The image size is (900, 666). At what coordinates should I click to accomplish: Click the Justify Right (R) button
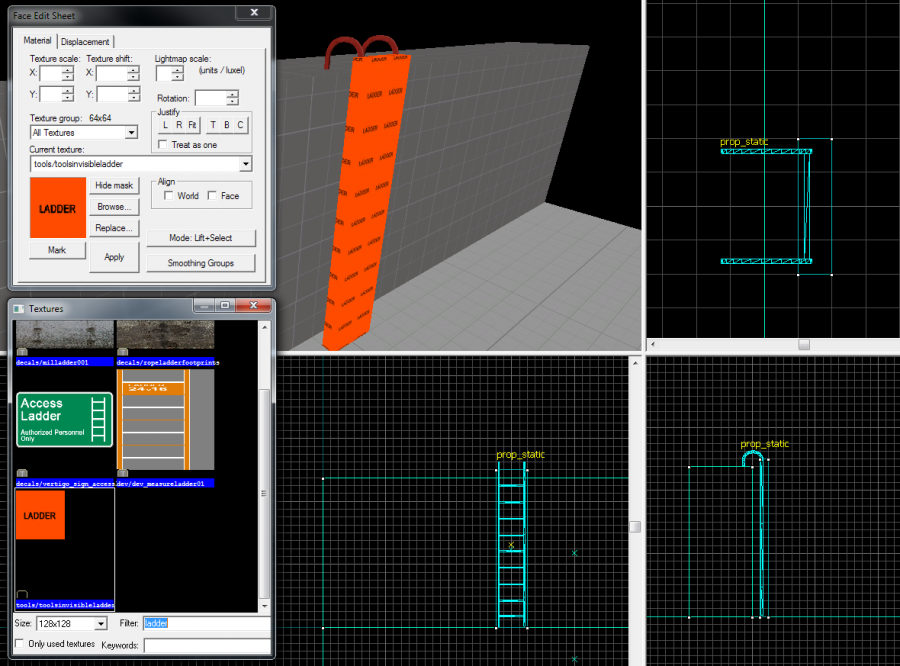tap(178, 125)
